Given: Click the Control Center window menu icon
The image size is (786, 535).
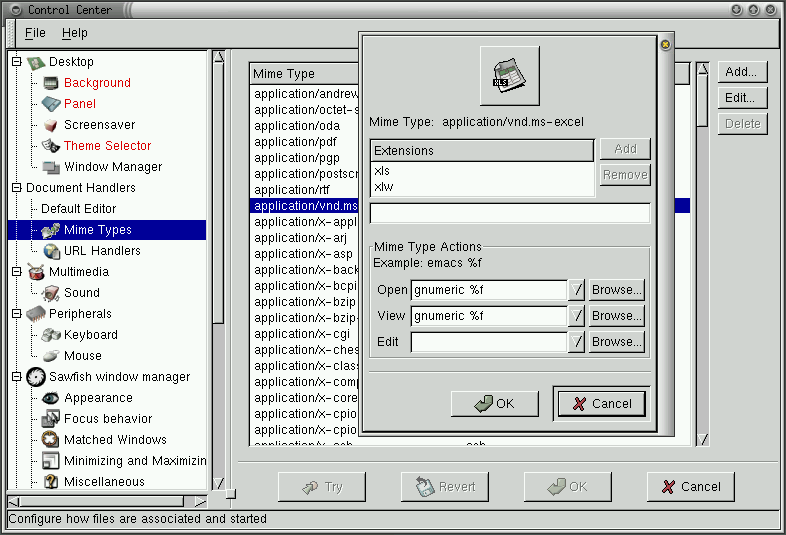Looking at the screenshot, I should pos(17,10).
